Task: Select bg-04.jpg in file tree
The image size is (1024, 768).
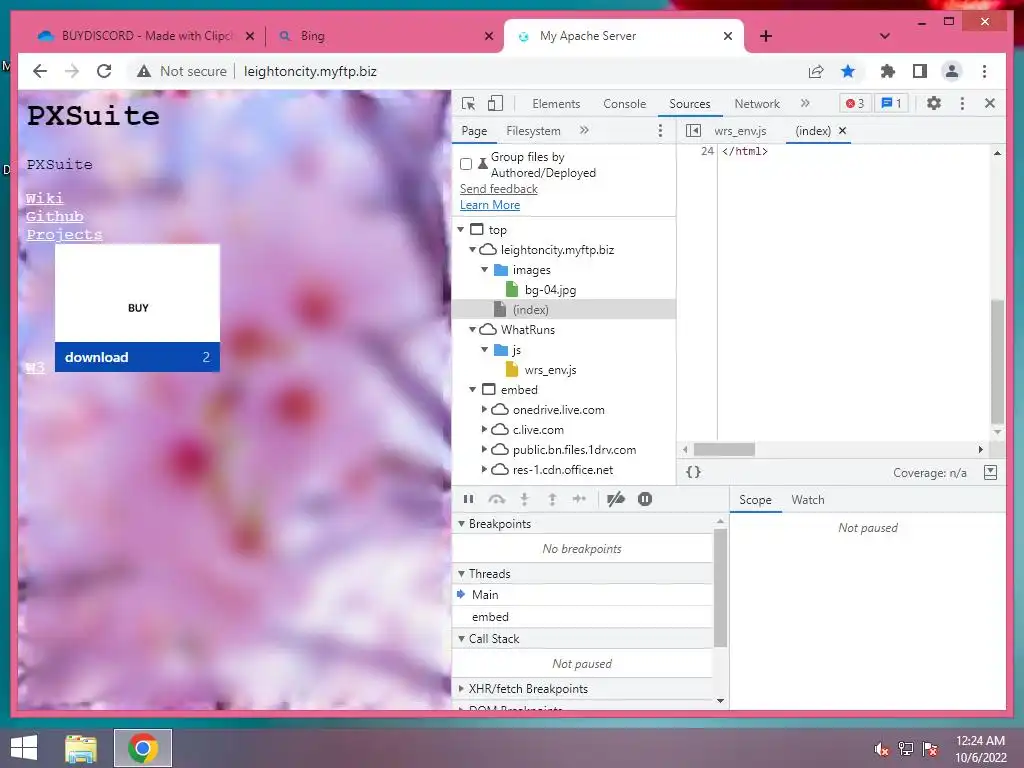Action: (x=550, y=290)
